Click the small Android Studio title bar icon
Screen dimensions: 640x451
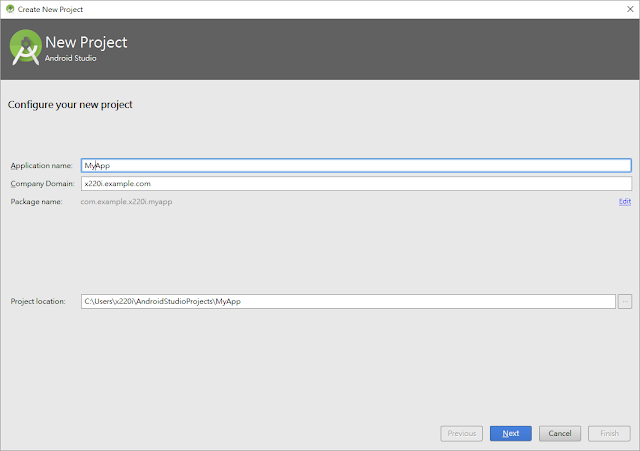coord(10,9)
